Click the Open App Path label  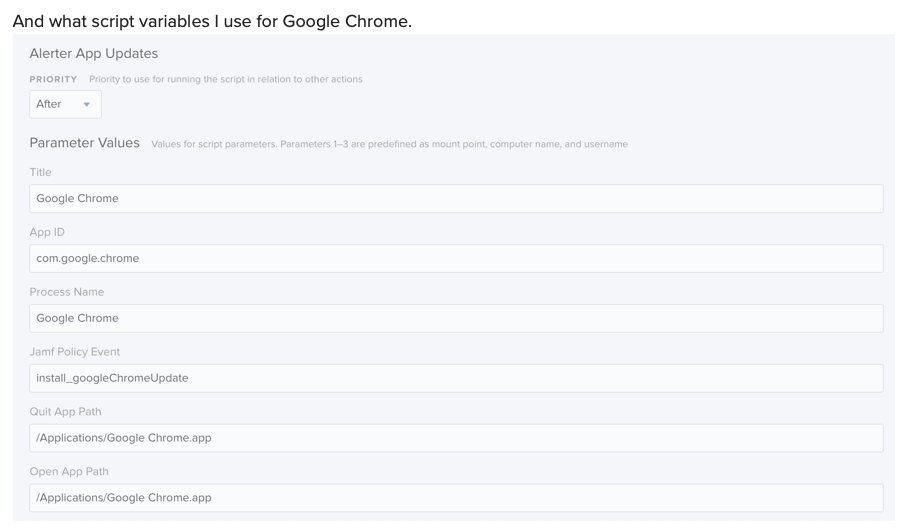coord(69,471)
